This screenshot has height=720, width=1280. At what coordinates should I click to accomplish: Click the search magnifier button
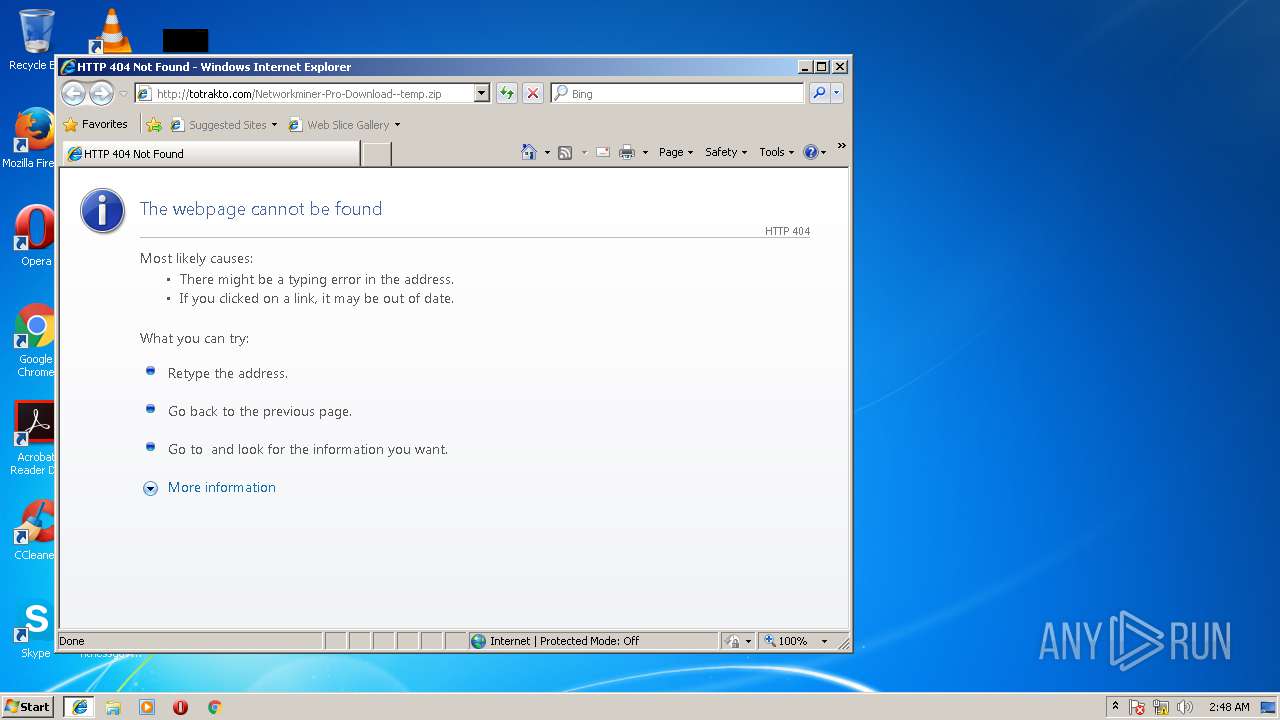click(x=819, y=94)
